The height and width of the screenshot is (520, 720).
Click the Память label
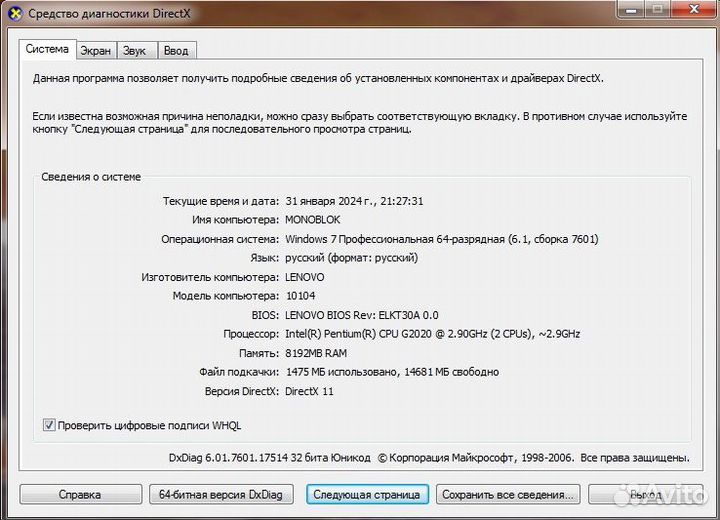[259, 353]
